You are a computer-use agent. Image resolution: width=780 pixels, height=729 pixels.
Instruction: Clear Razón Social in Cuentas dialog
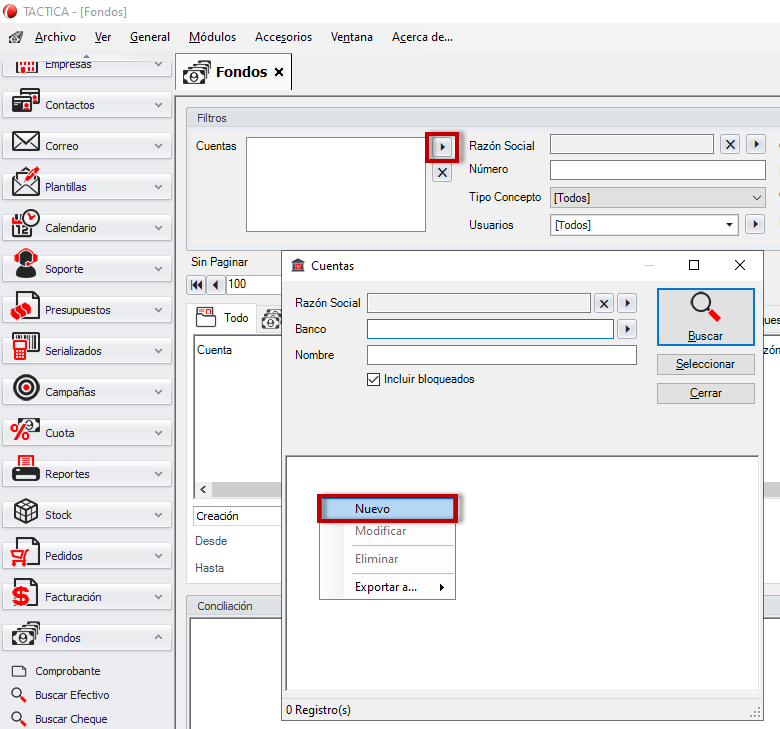604,304
